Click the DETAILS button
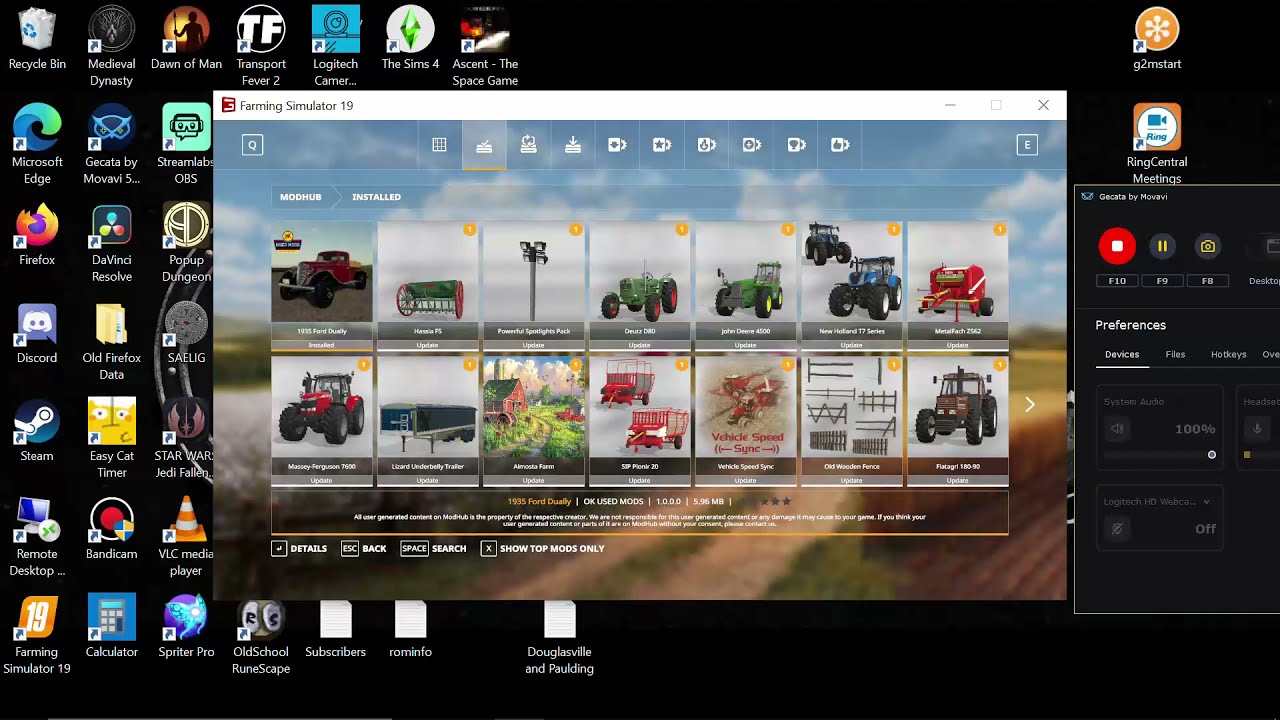 [x=300, y=548]
